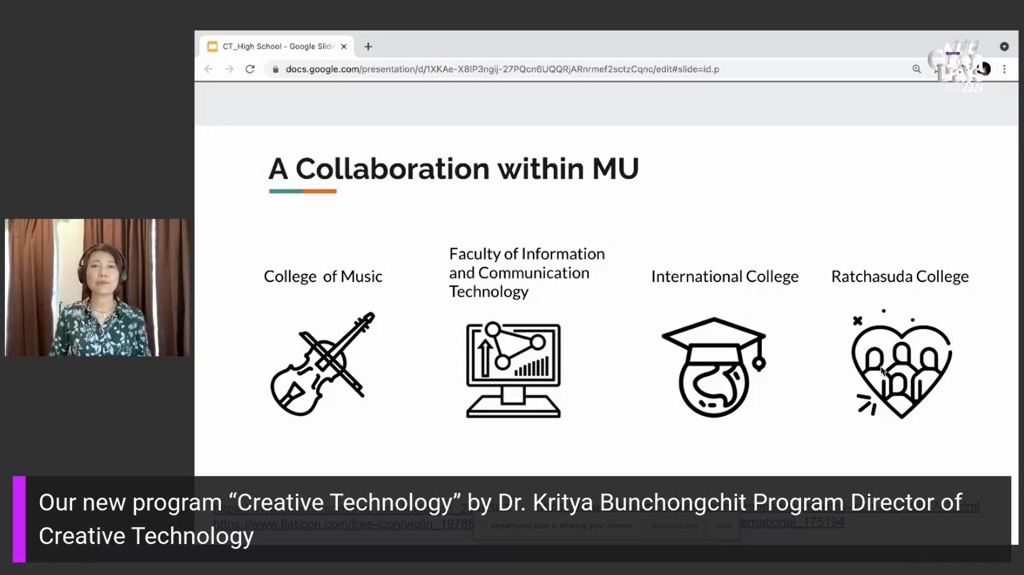Open Chrome's three-dot menu
The height and width of the screenshot is (575, 1024).
pyautogui.click(x=1004, y=69)
